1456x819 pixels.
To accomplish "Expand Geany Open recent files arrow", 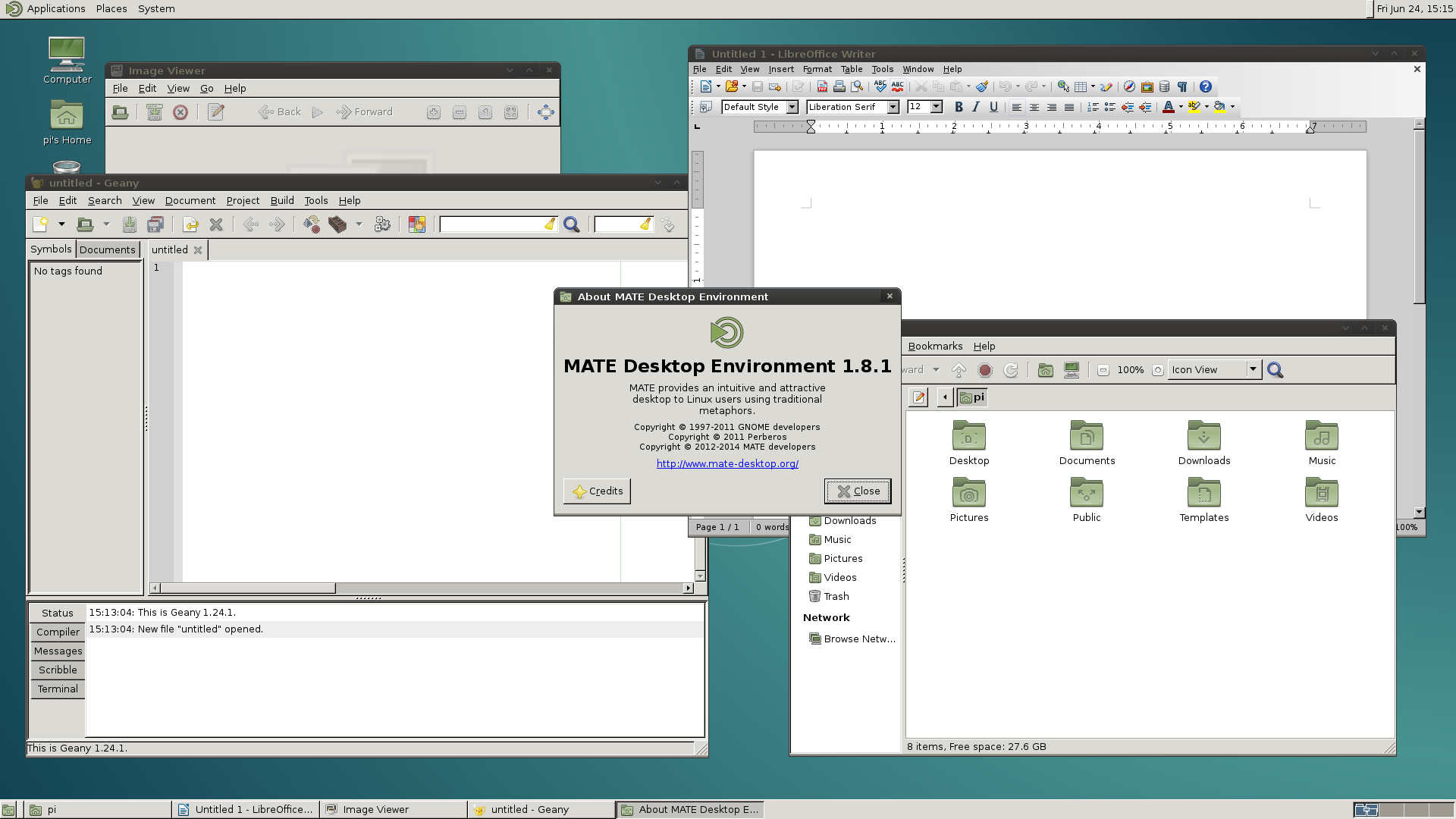I will pos(106,224).
